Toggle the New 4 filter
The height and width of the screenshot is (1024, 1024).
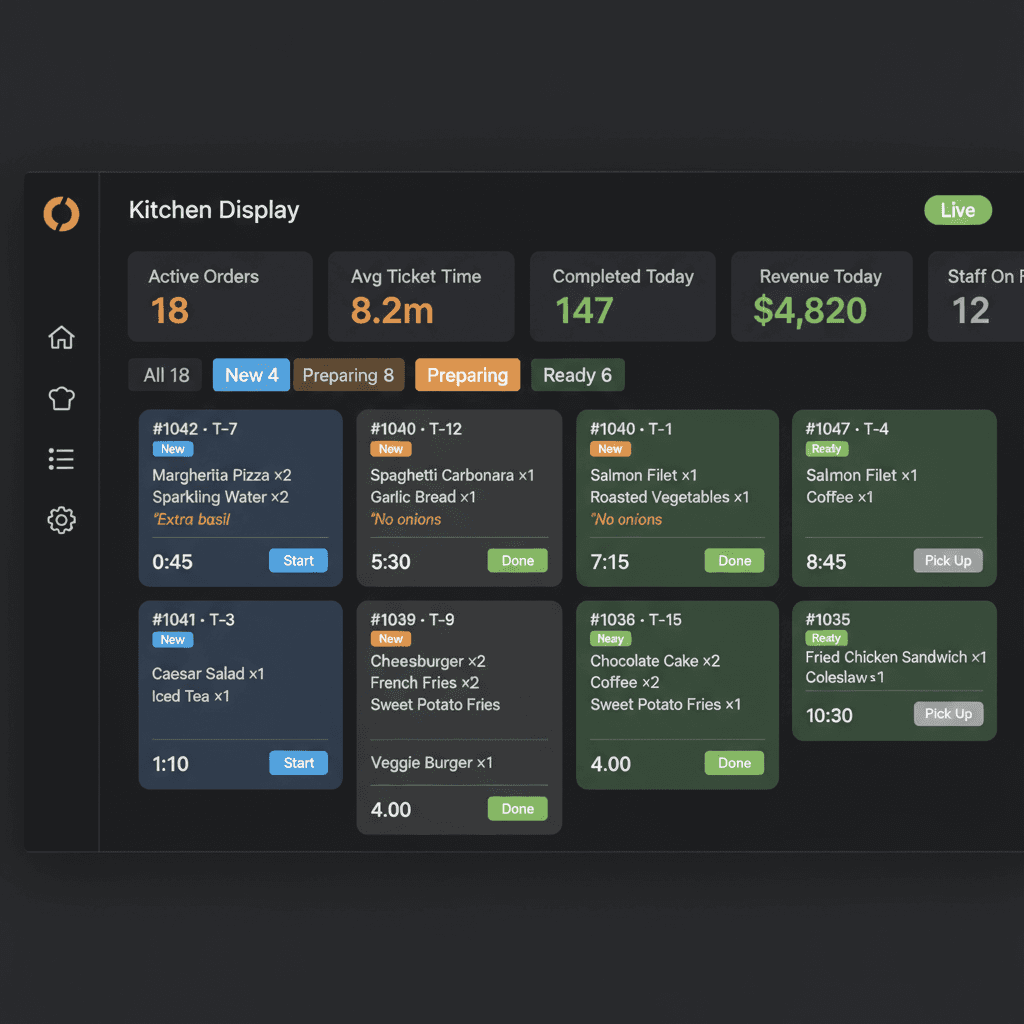tap(251, 375)
